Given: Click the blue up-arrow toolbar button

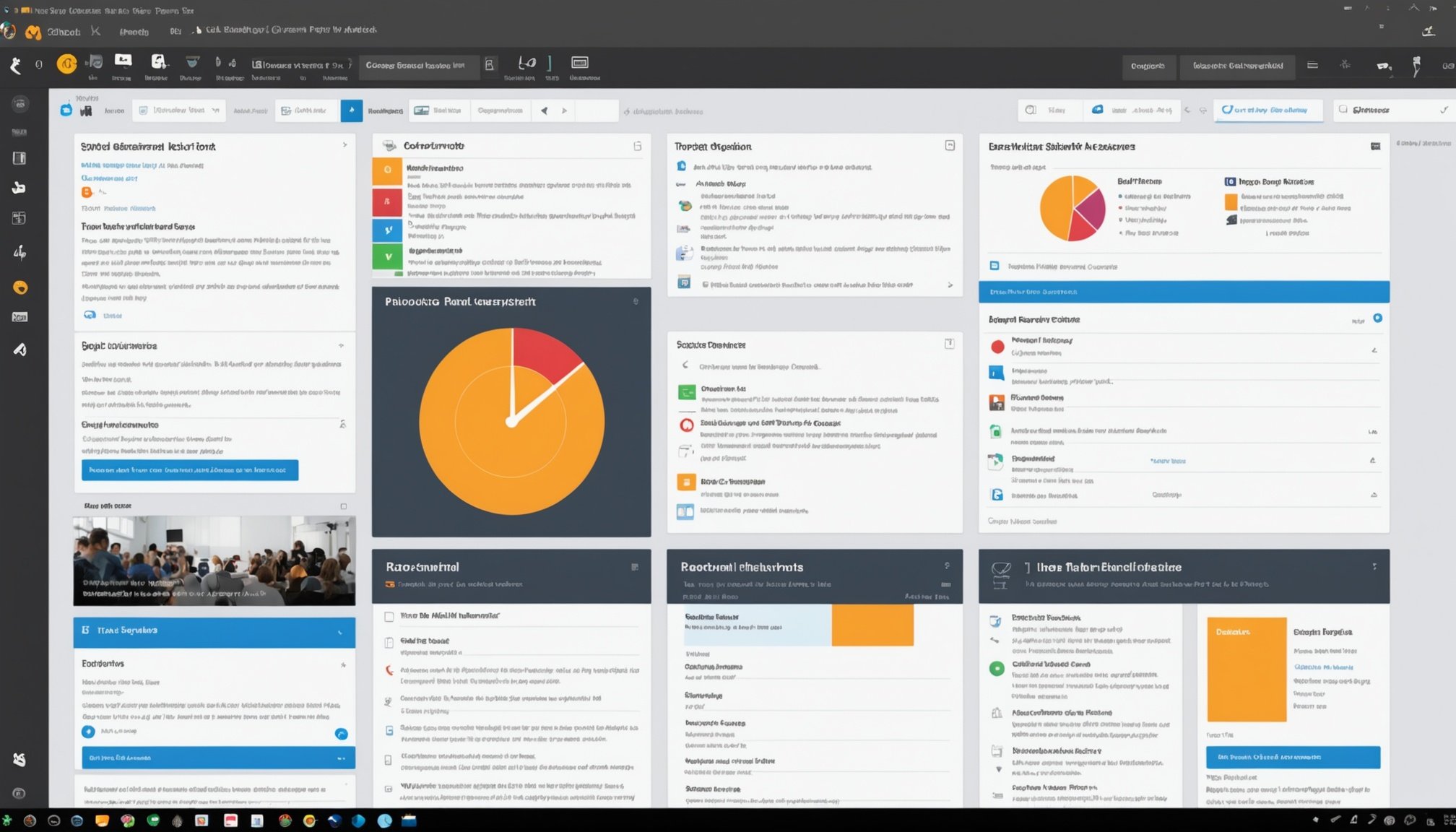Looking at the screenshot, I should (x=352, y=110).
